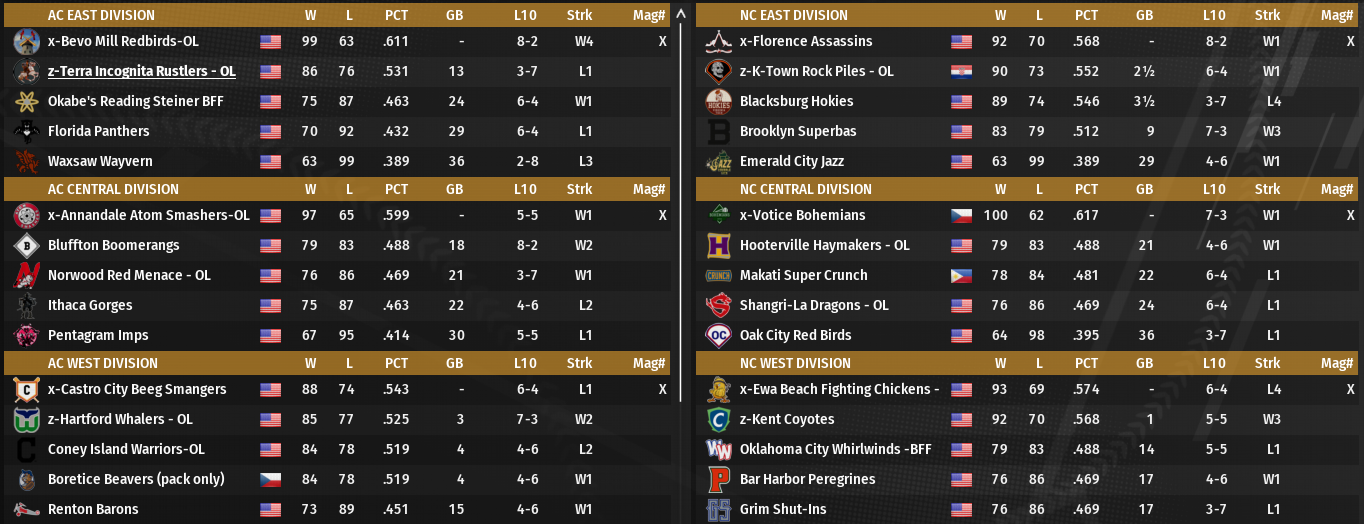Click the Bar Harbor Peregrines logo
Viewport: 1364px width, 524px height.
coord(719,480)
